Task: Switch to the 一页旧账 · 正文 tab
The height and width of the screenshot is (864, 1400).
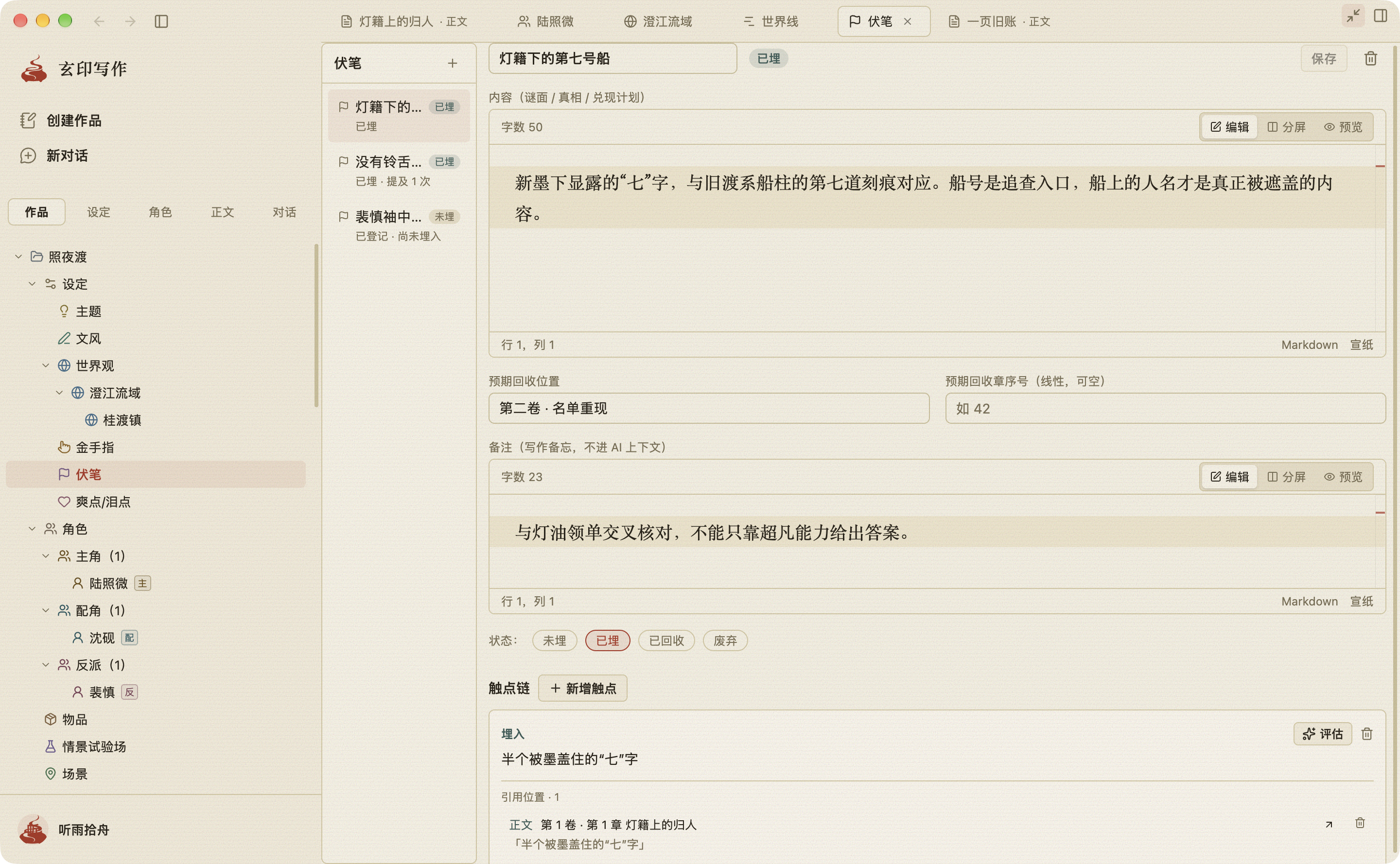Action: coord(999,21)
